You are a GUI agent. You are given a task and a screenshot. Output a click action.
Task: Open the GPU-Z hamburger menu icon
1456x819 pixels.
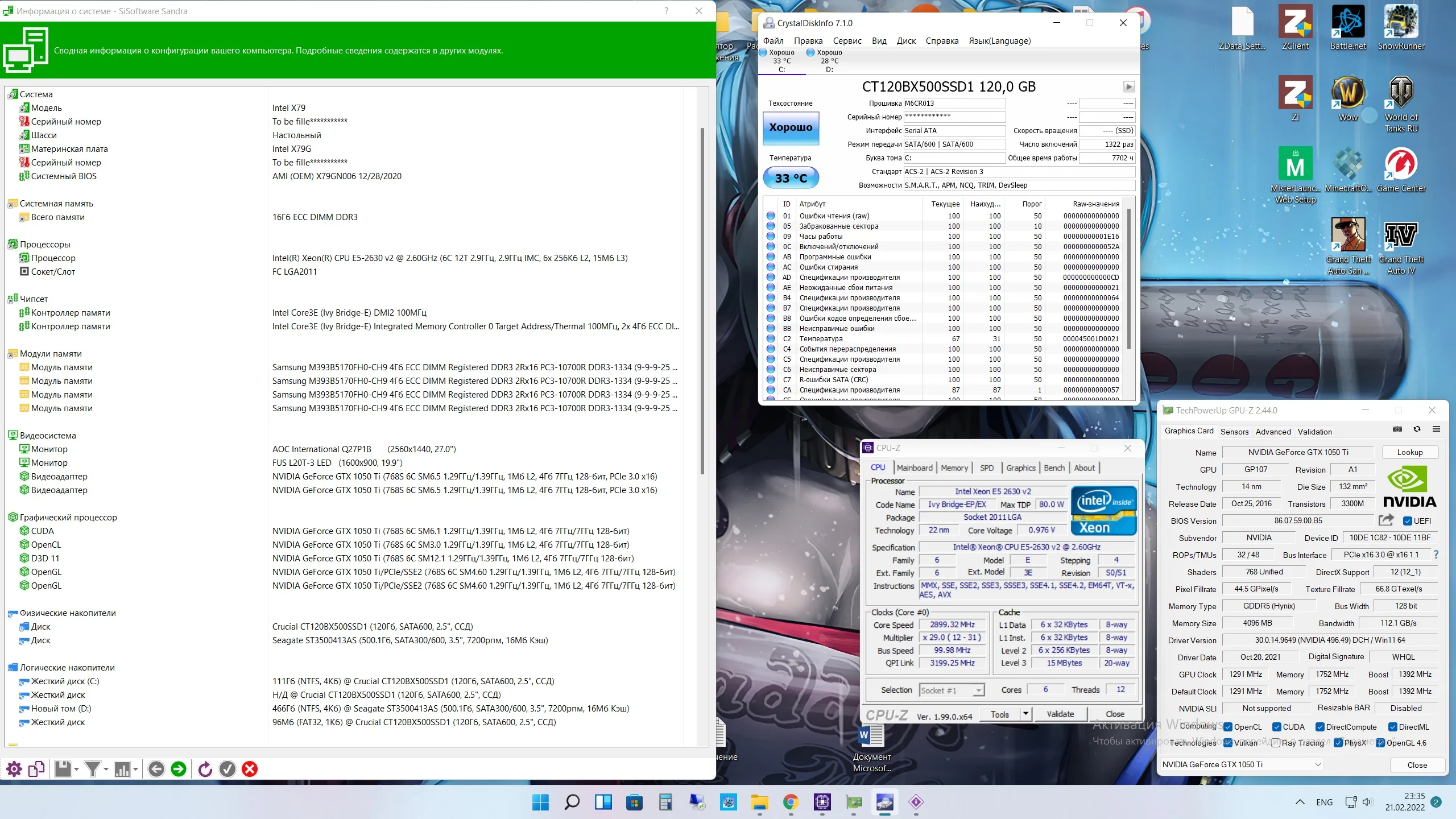point(1436,429)
